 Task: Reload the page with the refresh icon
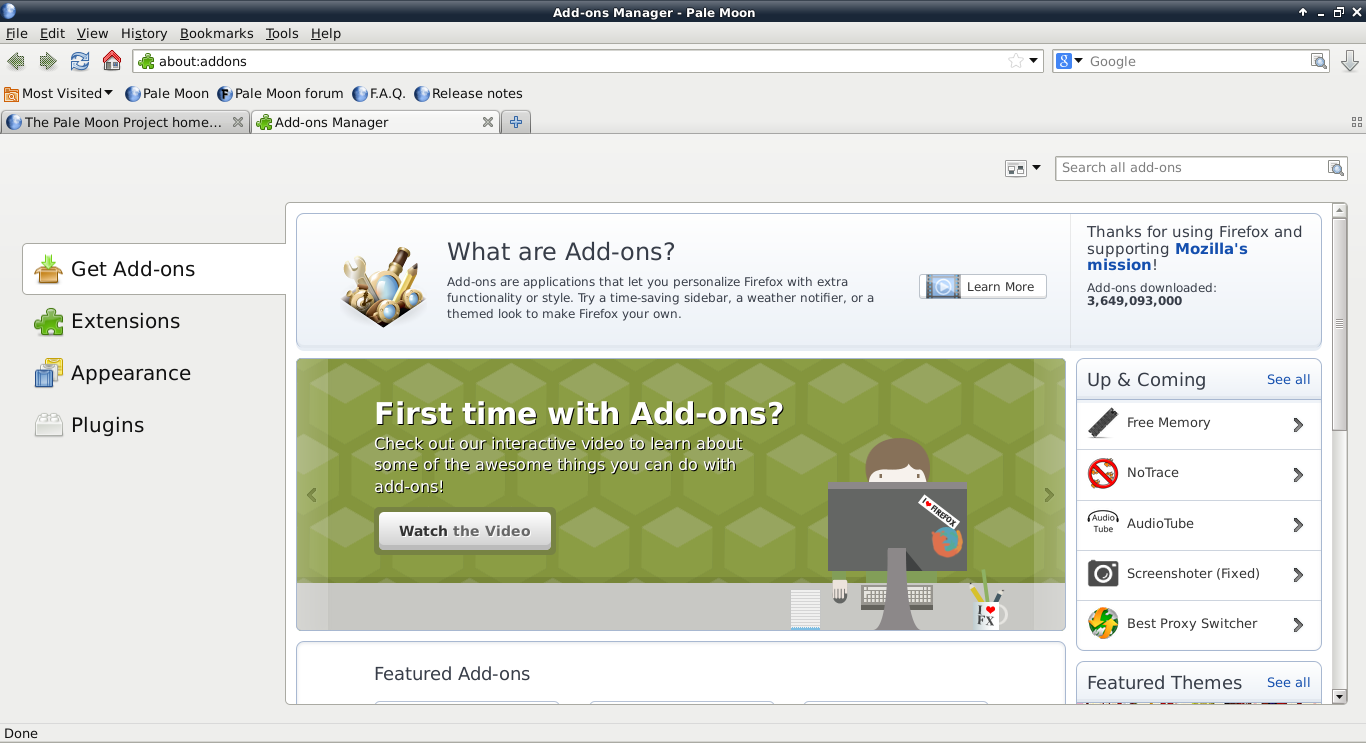(80, 61)
